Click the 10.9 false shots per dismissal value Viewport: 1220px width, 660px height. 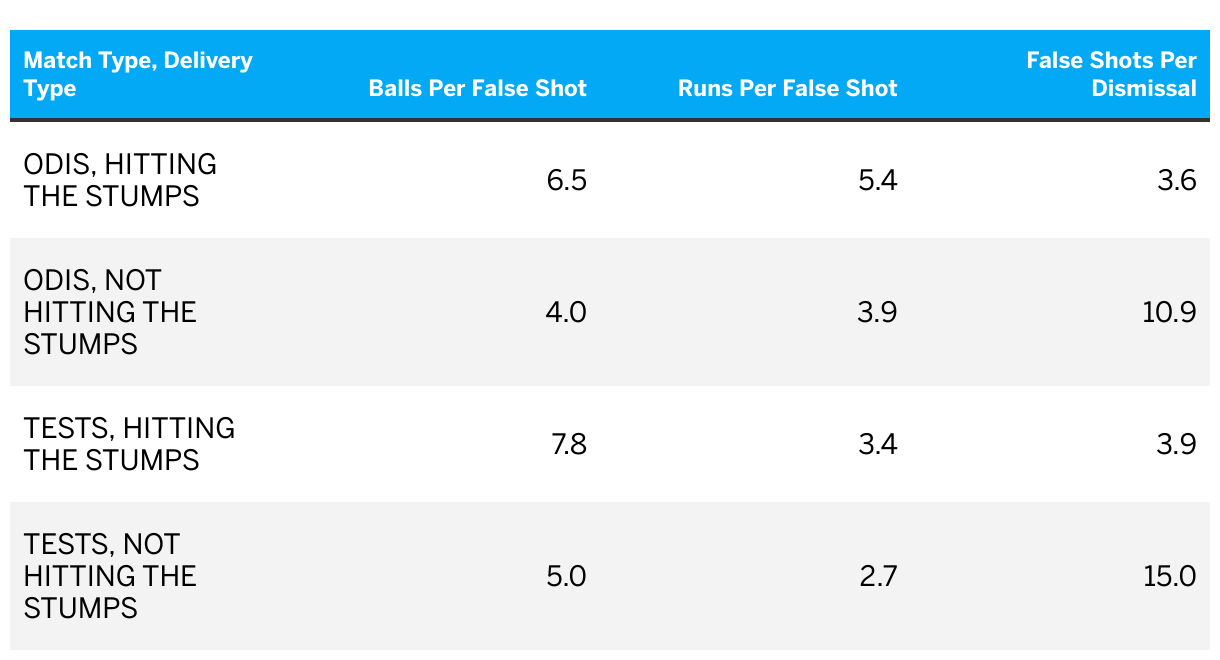(1169, 312)
